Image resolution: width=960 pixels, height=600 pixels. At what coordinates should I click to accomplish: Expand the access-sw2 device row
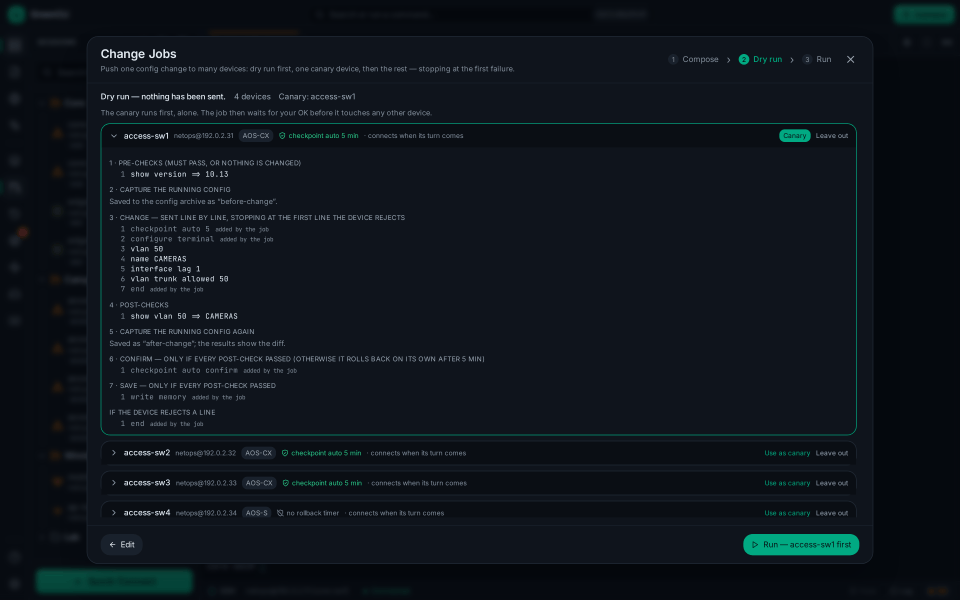(114, 453)
